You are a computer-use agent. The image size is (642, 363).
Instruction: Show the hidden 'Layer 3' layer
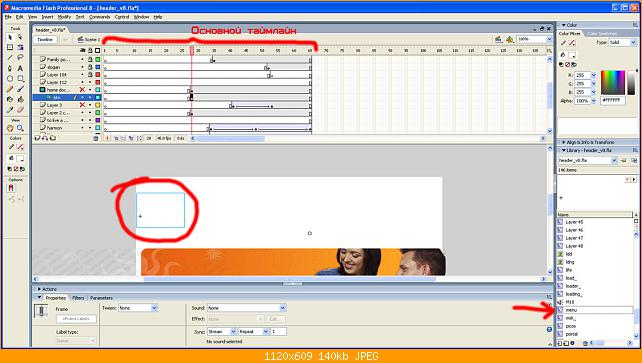pyautogui.click(x=82, y=105)
